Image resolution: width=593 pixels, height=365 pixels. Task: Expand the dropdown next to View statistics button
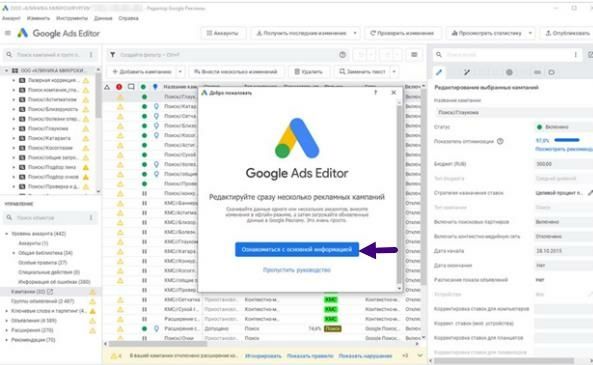(530, 33)
